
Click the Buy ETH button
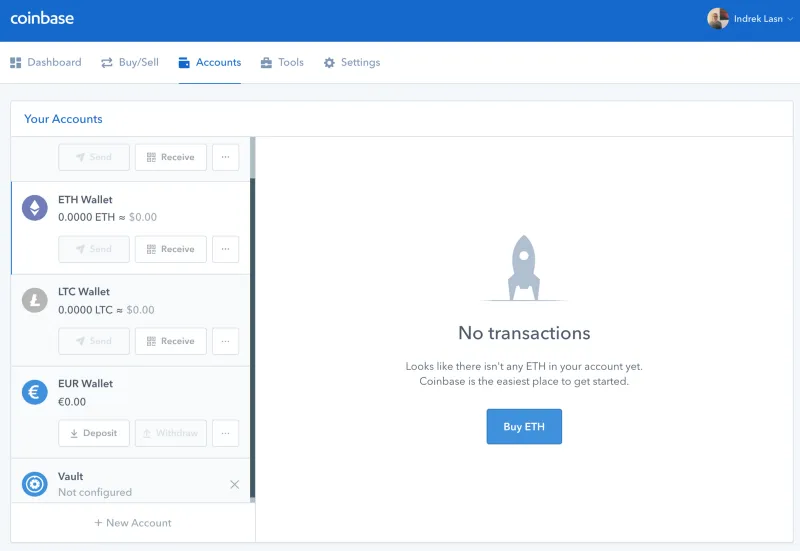(524, 427)
